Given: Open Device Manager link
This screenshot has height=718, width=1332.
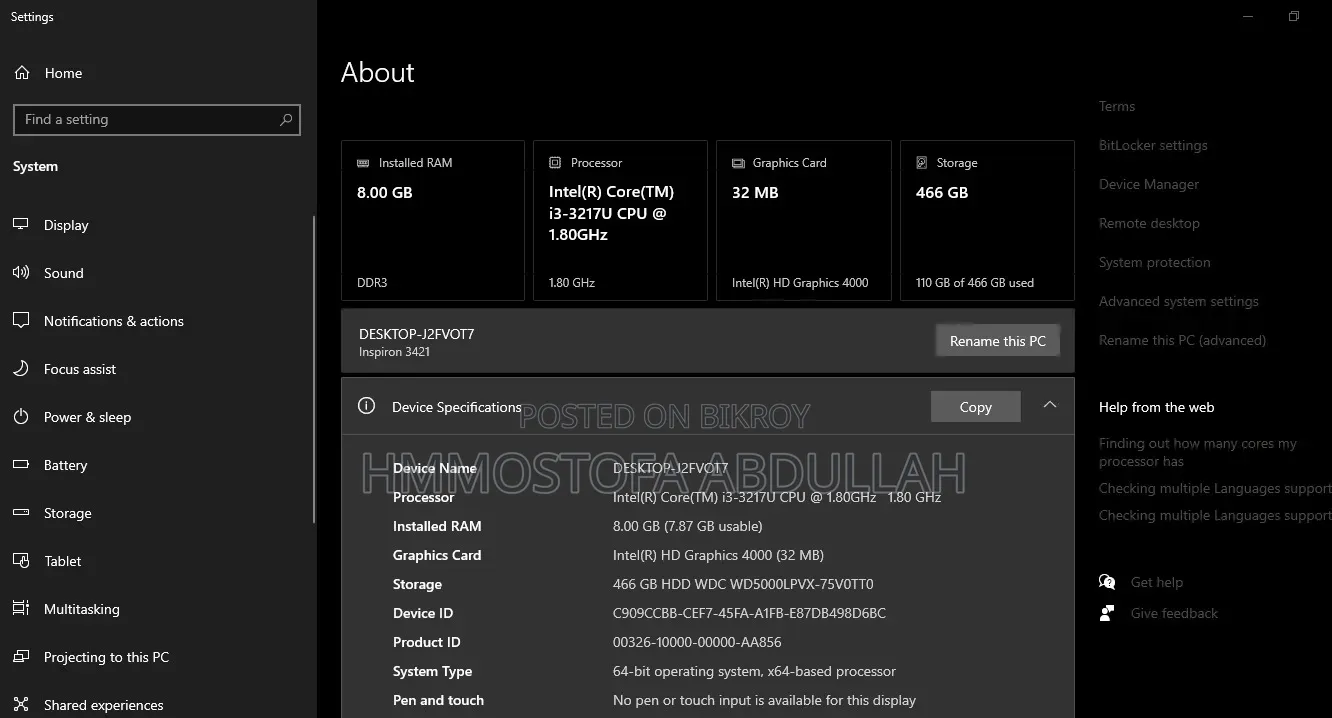Looking at the screenshot, I should (x=1149, y=184).
